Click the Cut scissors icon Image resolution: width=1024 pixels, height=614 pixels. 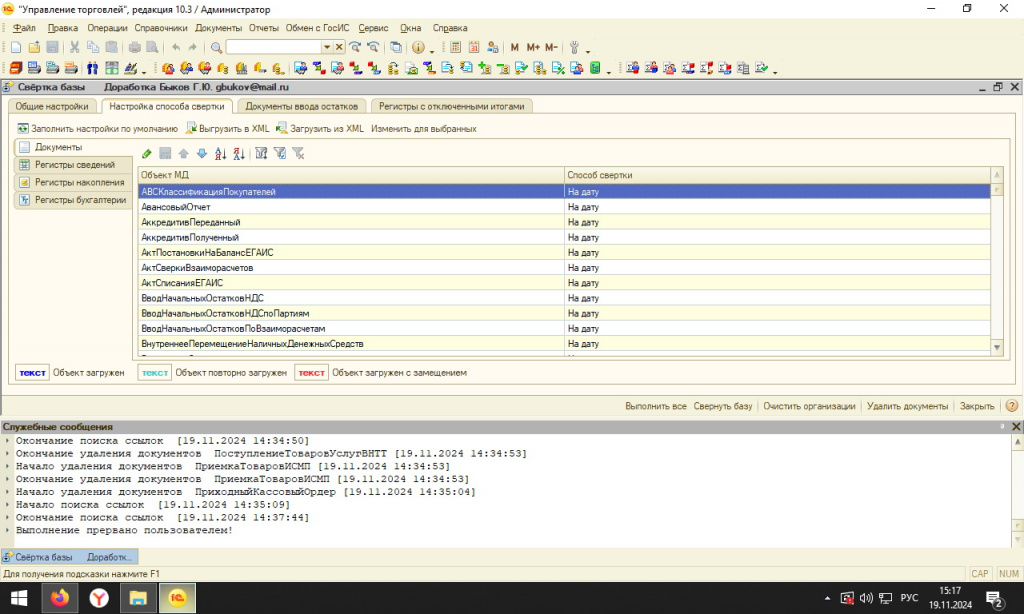click(x=74, y=47)
